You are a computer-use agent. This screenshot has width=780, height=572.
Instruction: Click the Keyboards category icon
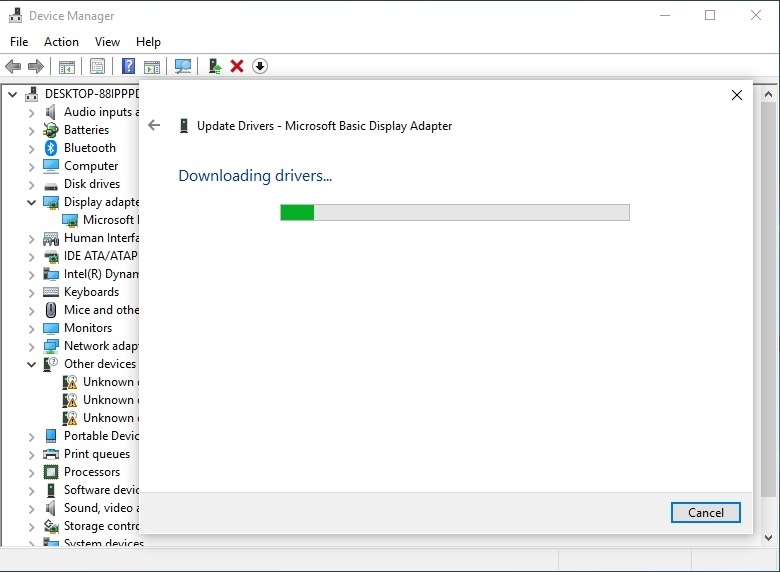51,292
